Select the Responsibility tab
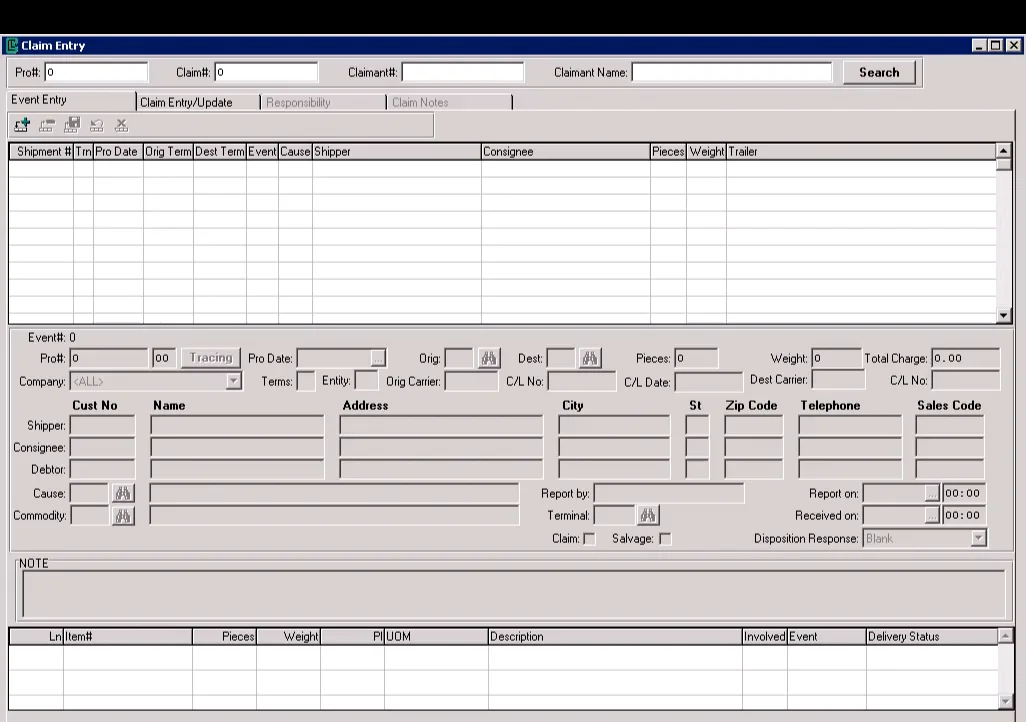Viewport: 1026px width, 722px height. tap(323, 102)
